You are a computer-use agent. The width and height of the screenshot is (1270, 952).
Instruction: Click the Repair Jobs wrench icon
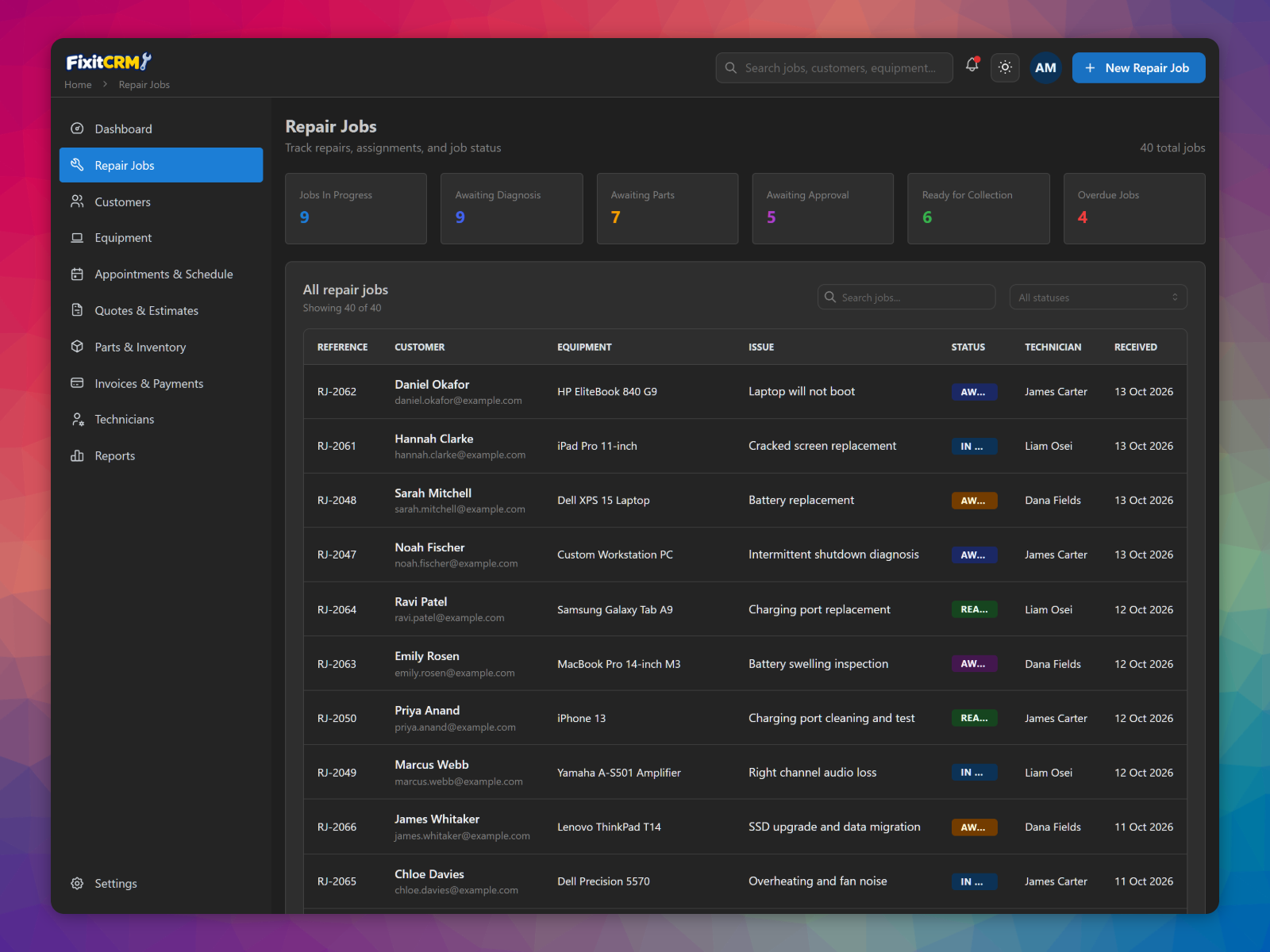point(77,165)
